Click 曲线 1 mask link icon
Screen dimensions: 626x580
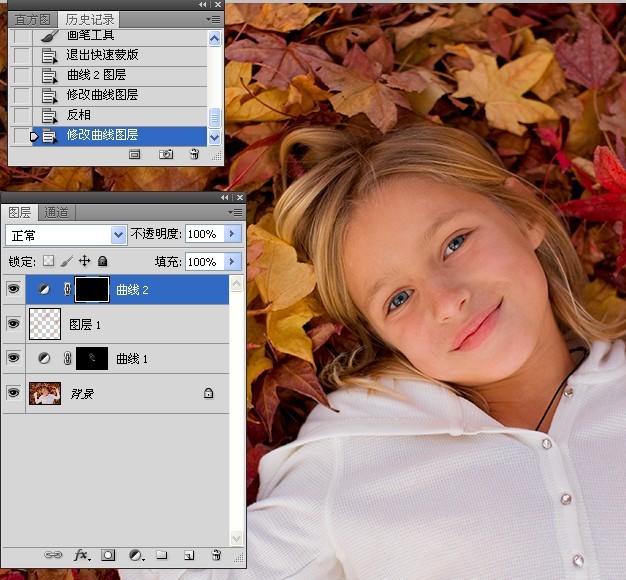pyautogui.click(x=67, y=358)
